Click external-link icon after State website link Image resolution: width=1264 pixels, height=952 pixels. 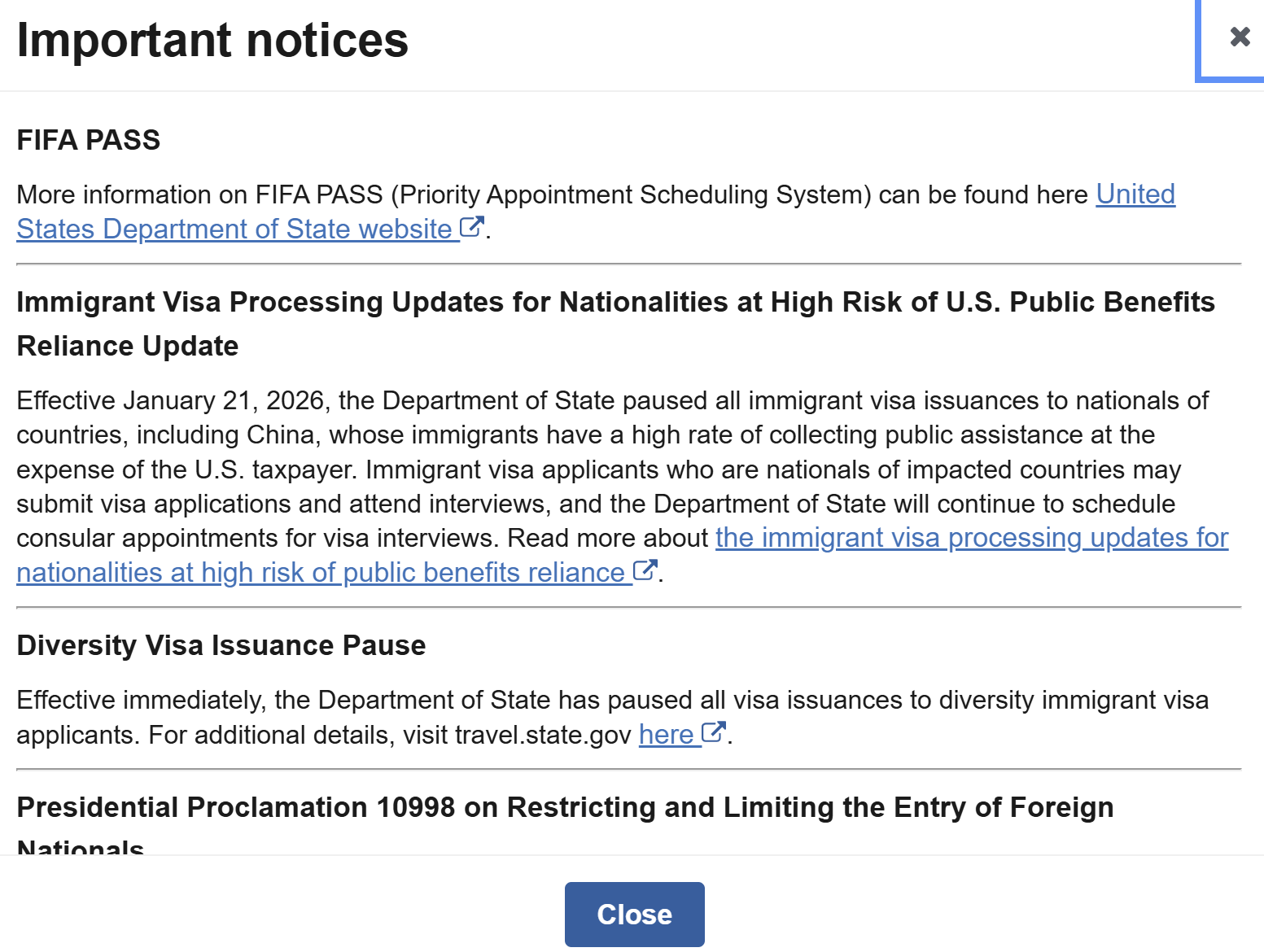pos(472,227)
